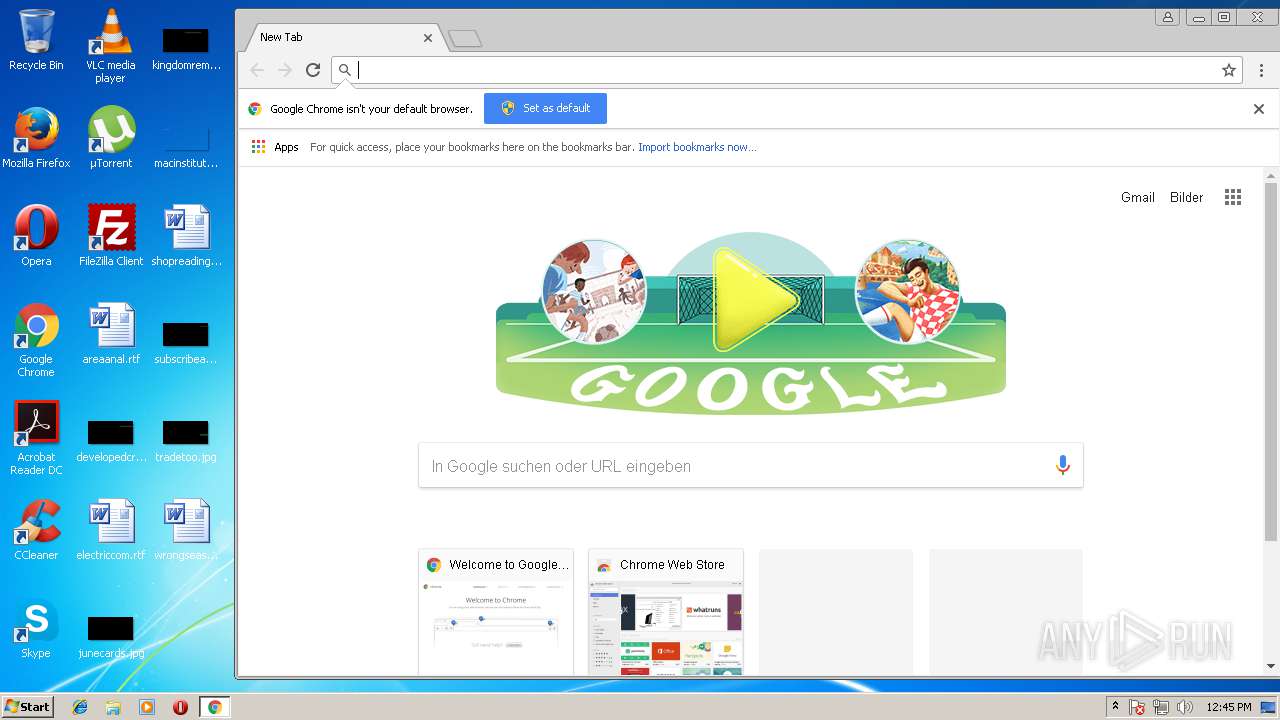Screen dimensions: 1280x720
Task: Click the page scrollbar down arrow
Action: tap(1271, 666)
